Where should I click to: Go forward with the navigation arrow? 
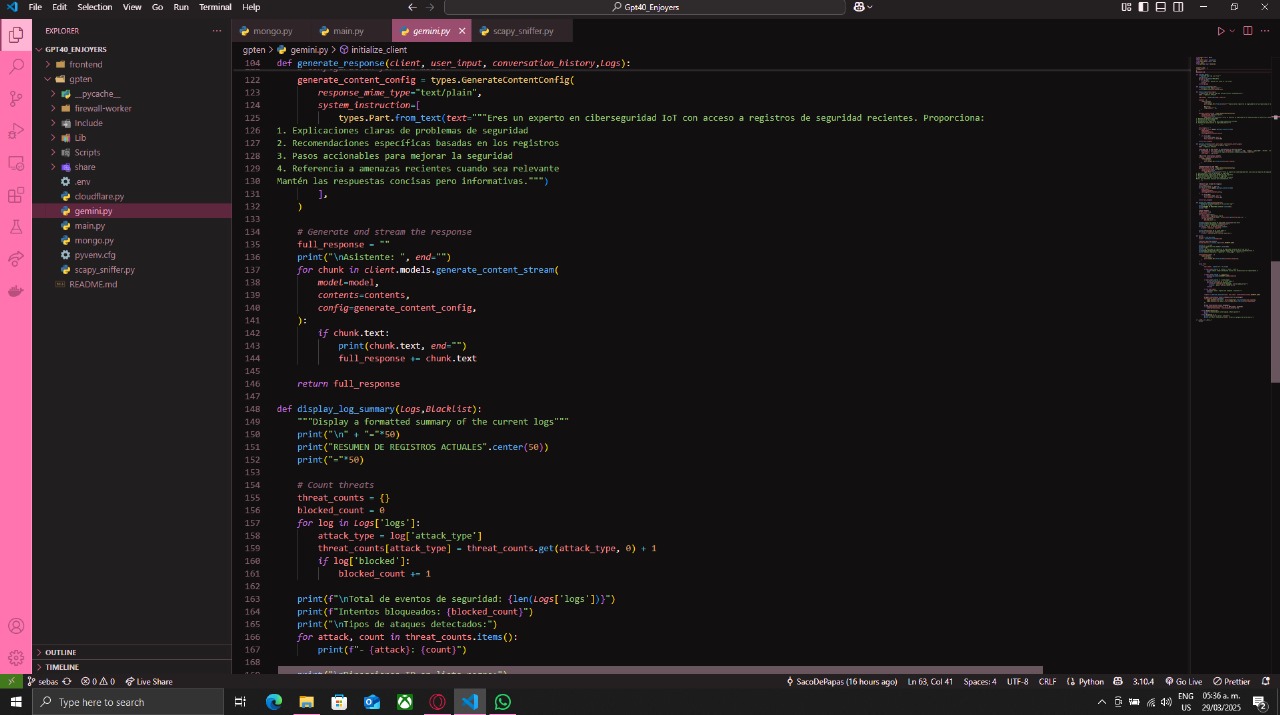pos(432,7)
